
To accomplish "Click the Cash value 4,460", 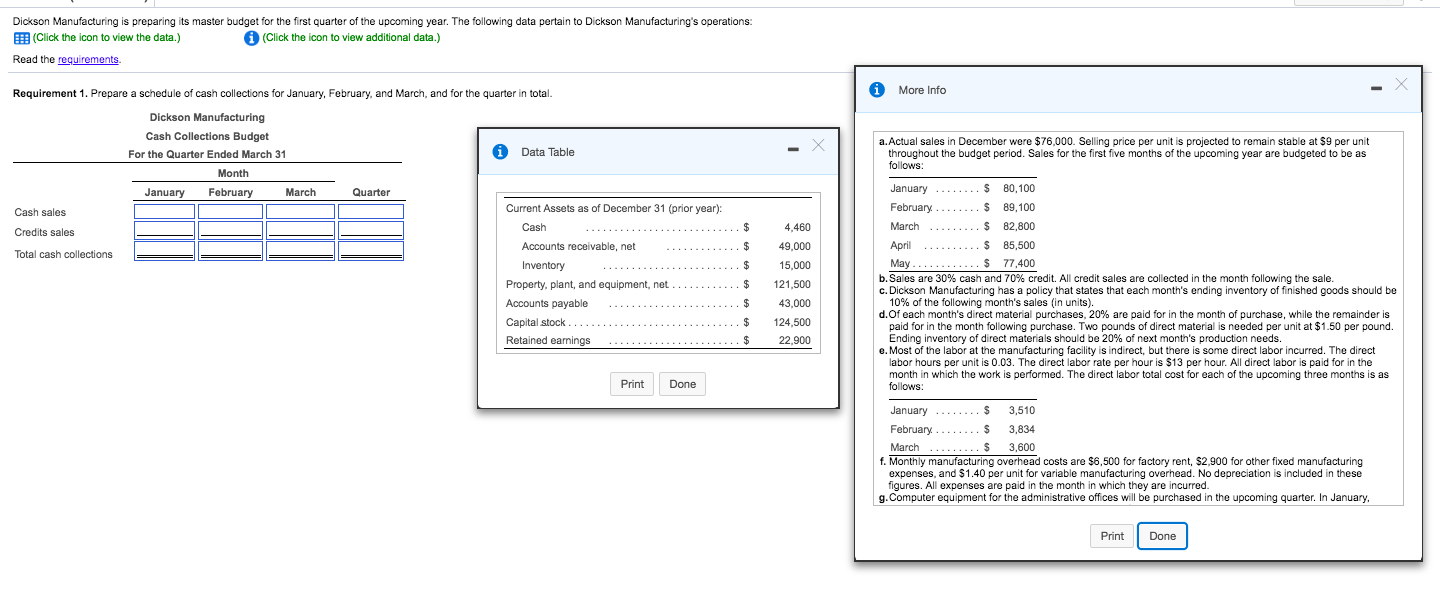I will pos(798,227).
